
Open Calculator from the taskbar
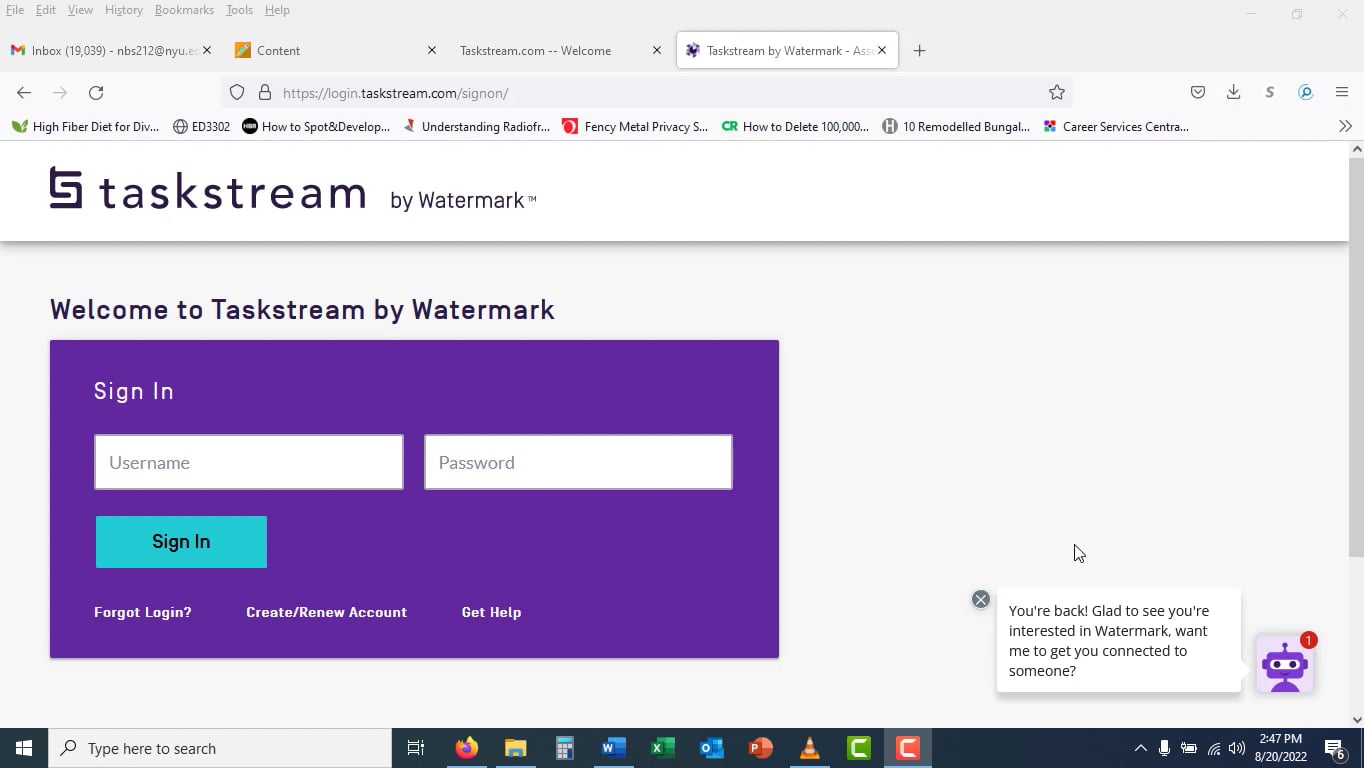[x=564, y=748]
